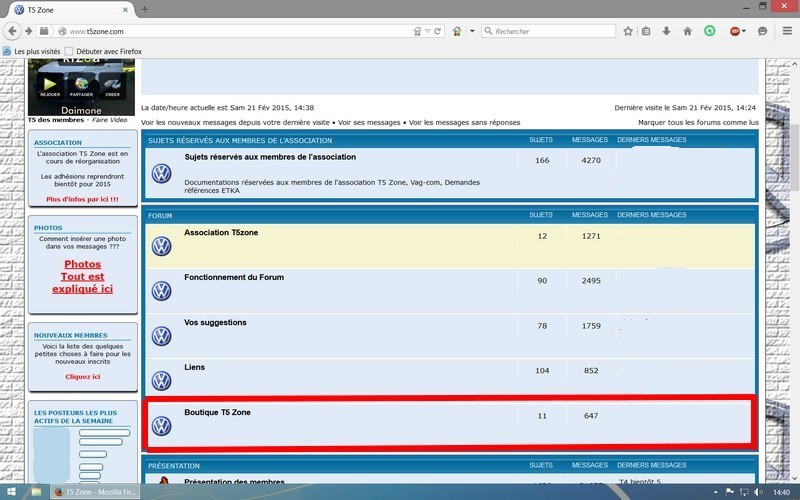Open Débuter avec Firefox bookmark
Image resolution: width=800 pixels, height=500 pixels.
pos(104,51)
